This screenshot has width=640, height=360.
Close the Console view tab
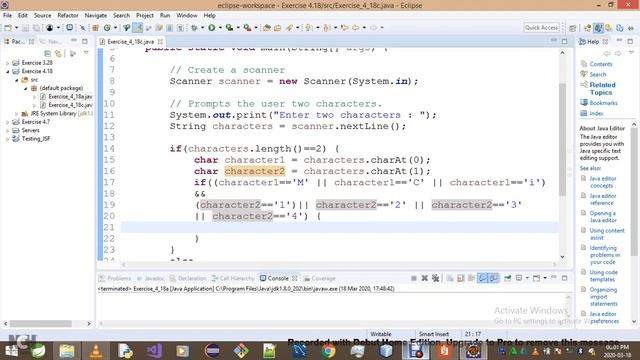point(295,278)
